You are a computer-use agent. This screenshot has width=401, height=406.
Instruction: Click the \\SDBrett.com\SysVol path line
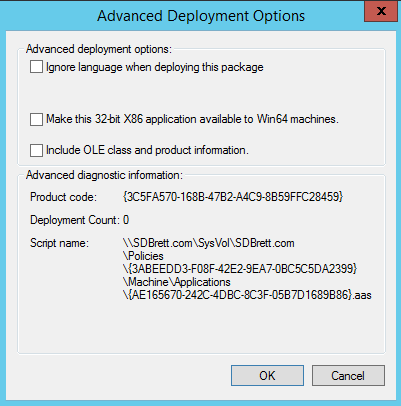tap(209, 243)
